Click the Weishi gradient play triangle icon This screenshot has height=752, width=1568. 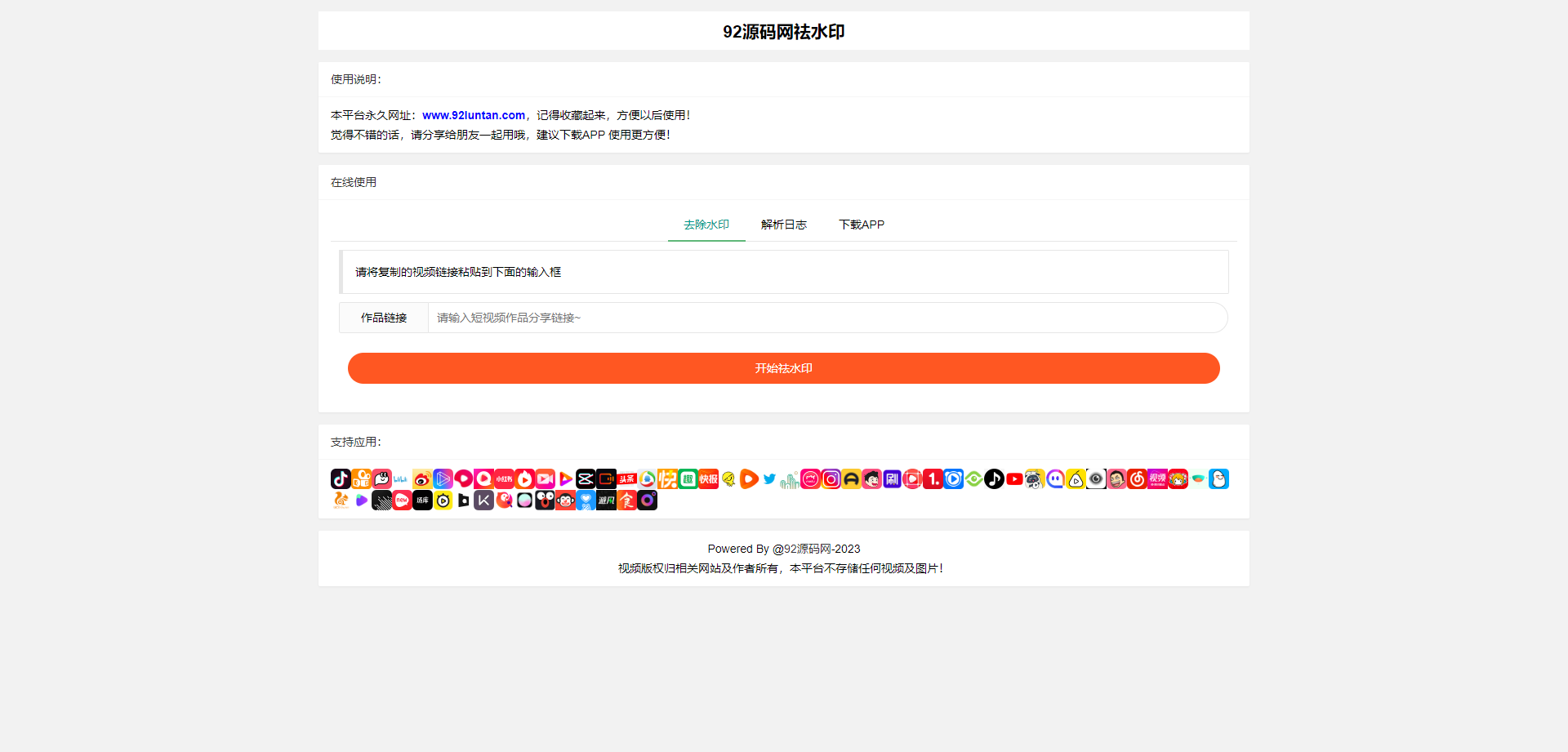click(443, 478)
